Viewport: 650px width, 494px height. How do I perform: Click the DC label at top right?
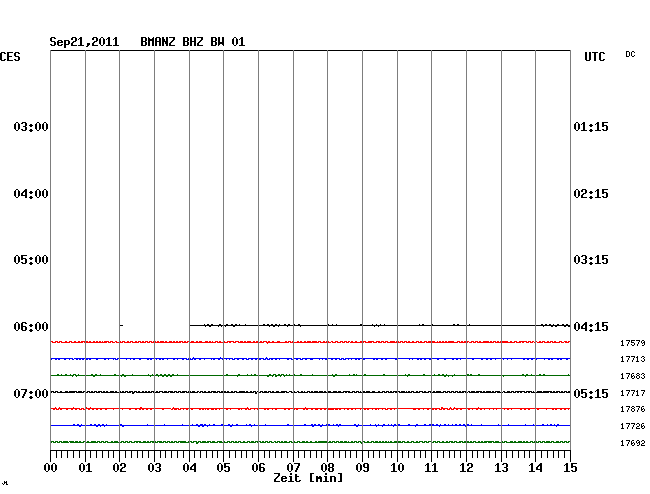[x=630, y=54]
